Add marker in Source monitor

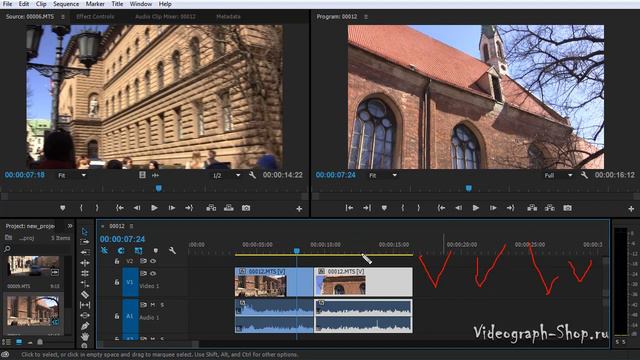[x=62, y=208]
